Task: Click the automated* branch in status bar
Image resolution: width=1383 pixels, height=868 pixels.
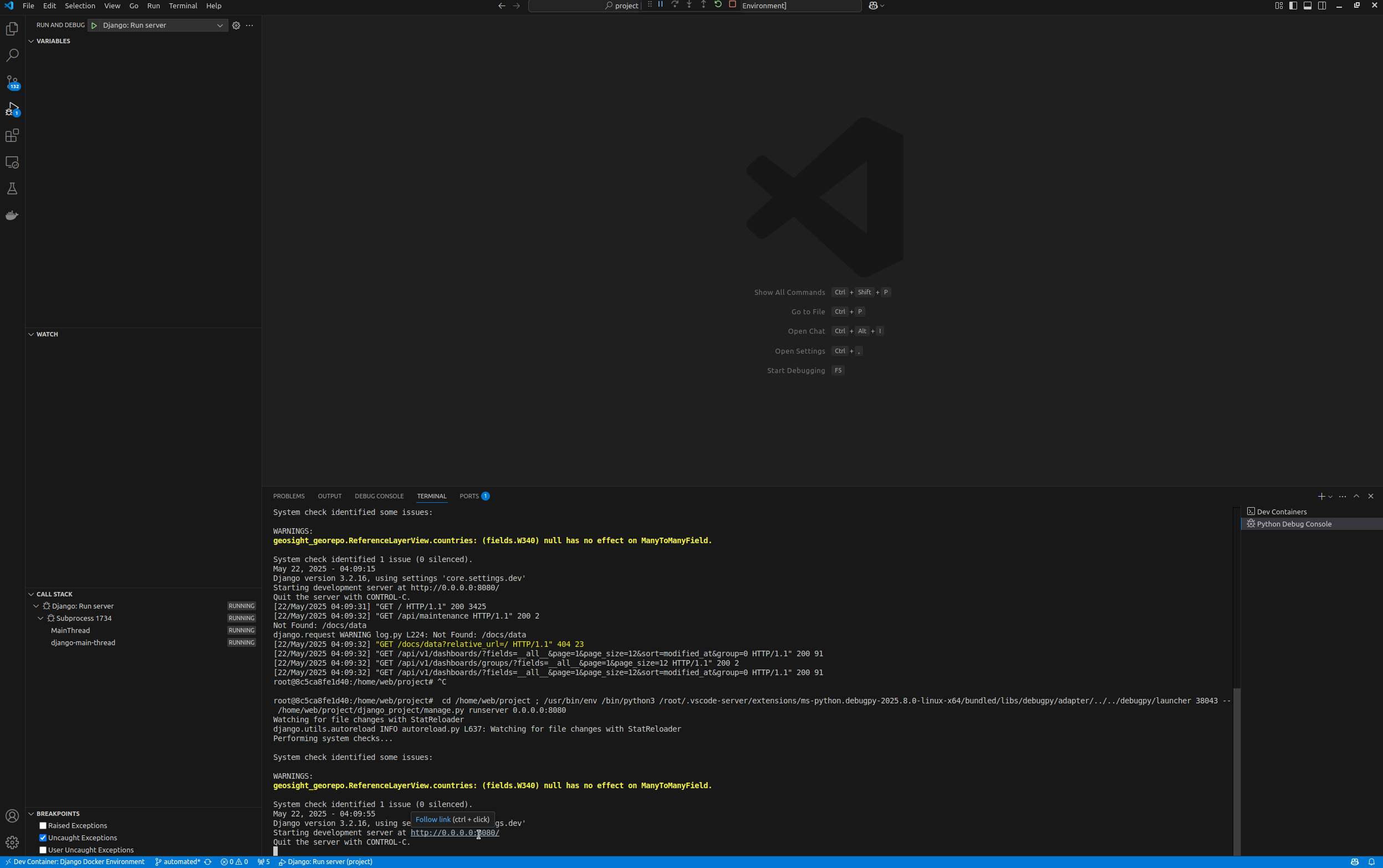Action: point(177,862)
